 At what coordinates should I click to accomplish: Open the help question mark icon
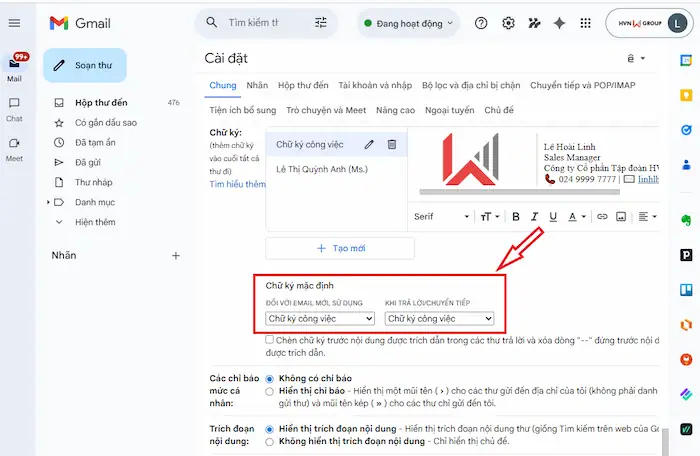click(481, 23)
